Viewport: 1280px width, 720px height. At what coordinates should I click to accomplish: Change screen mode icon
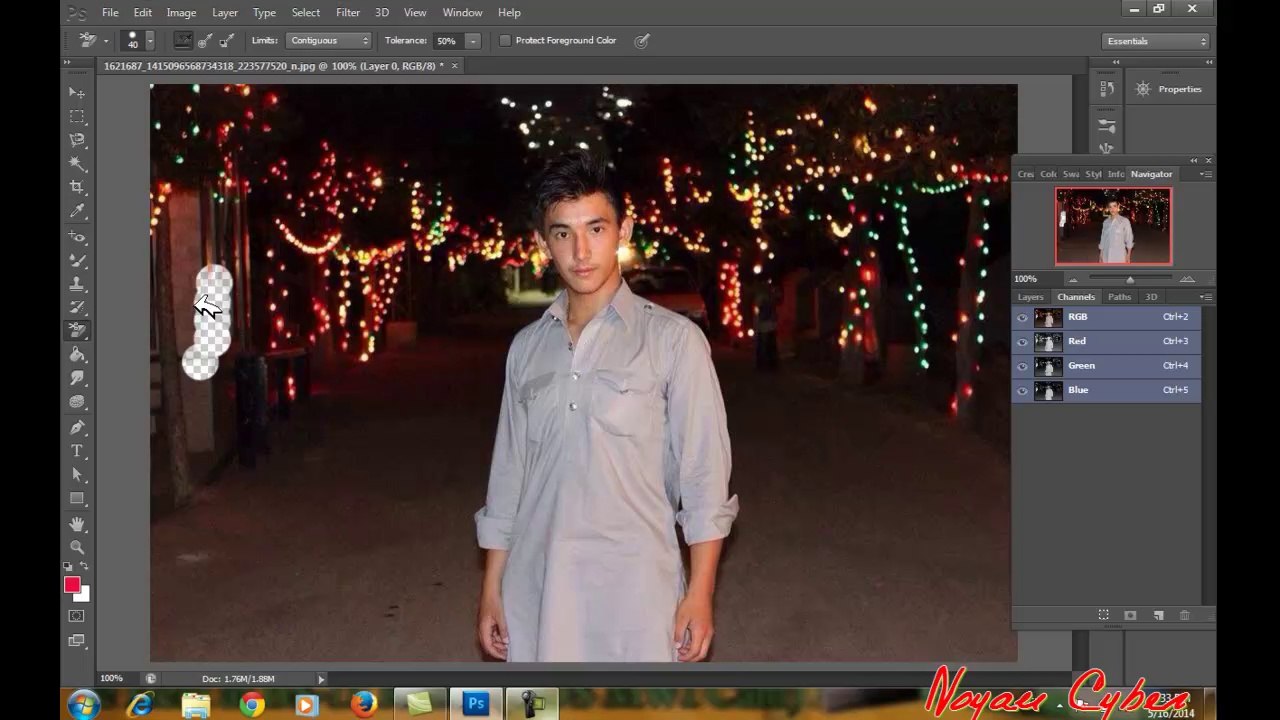(x=77, y=641)
